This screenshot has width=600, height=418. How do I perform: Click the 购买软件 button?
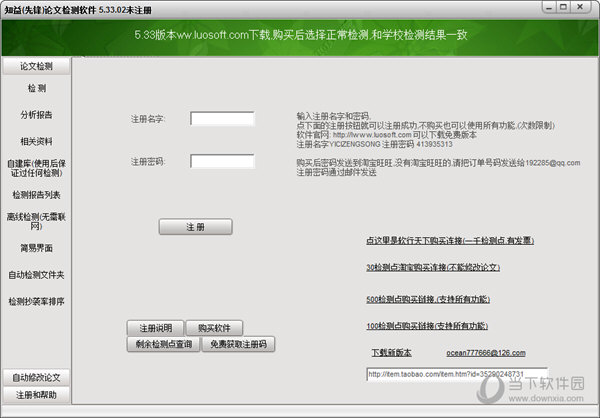214,328
